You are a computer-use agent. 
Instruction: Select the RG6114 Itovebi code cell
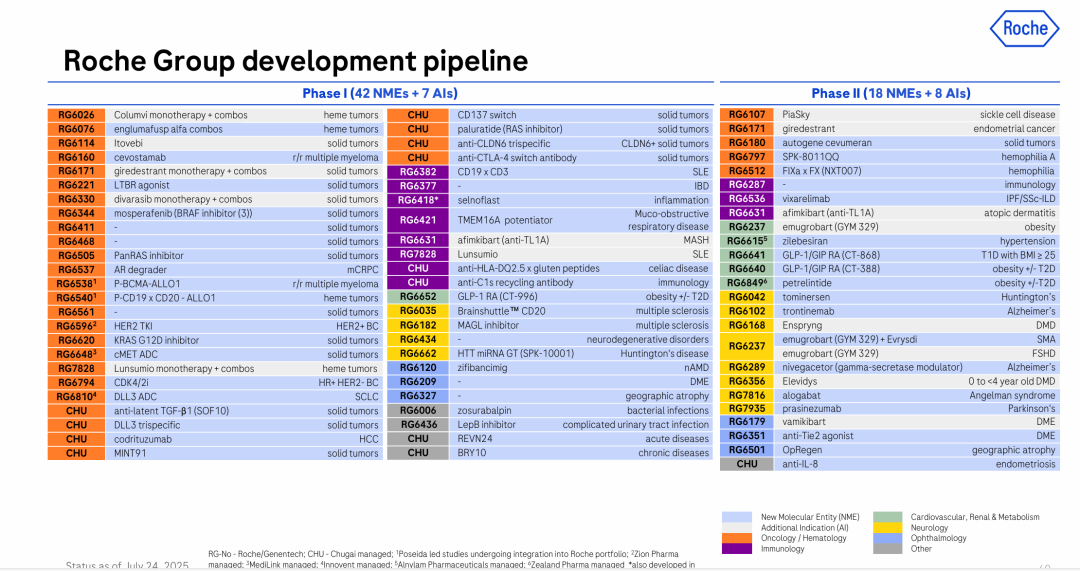click(x=76, y=143)
